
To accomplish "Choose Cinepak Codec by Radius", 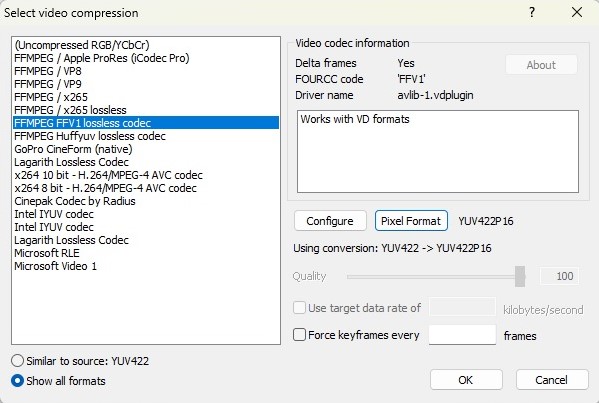I will click(146, 201).
